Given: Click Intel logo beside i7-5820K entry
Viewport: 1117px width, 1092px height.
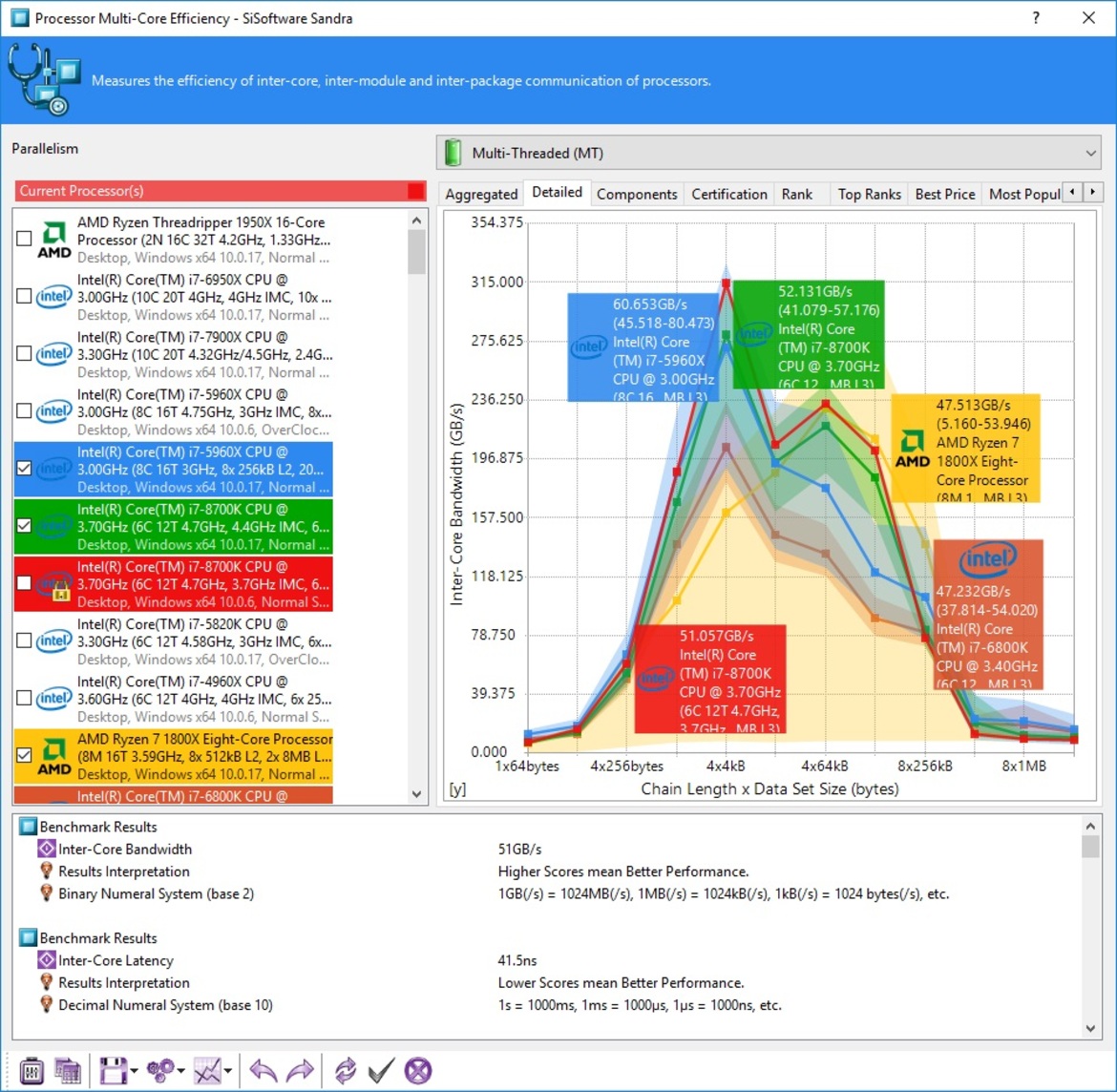Looking at the screenshot, I should (x=54, y=641).
